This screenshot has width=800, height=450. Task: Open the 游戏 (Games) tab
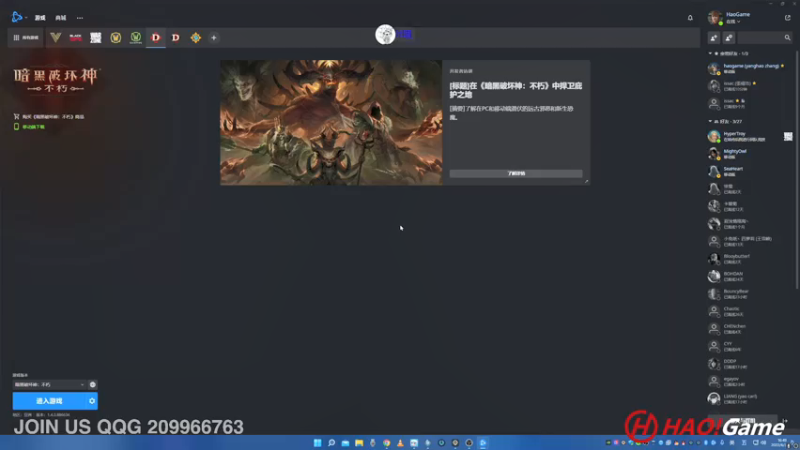coord(40,18)
